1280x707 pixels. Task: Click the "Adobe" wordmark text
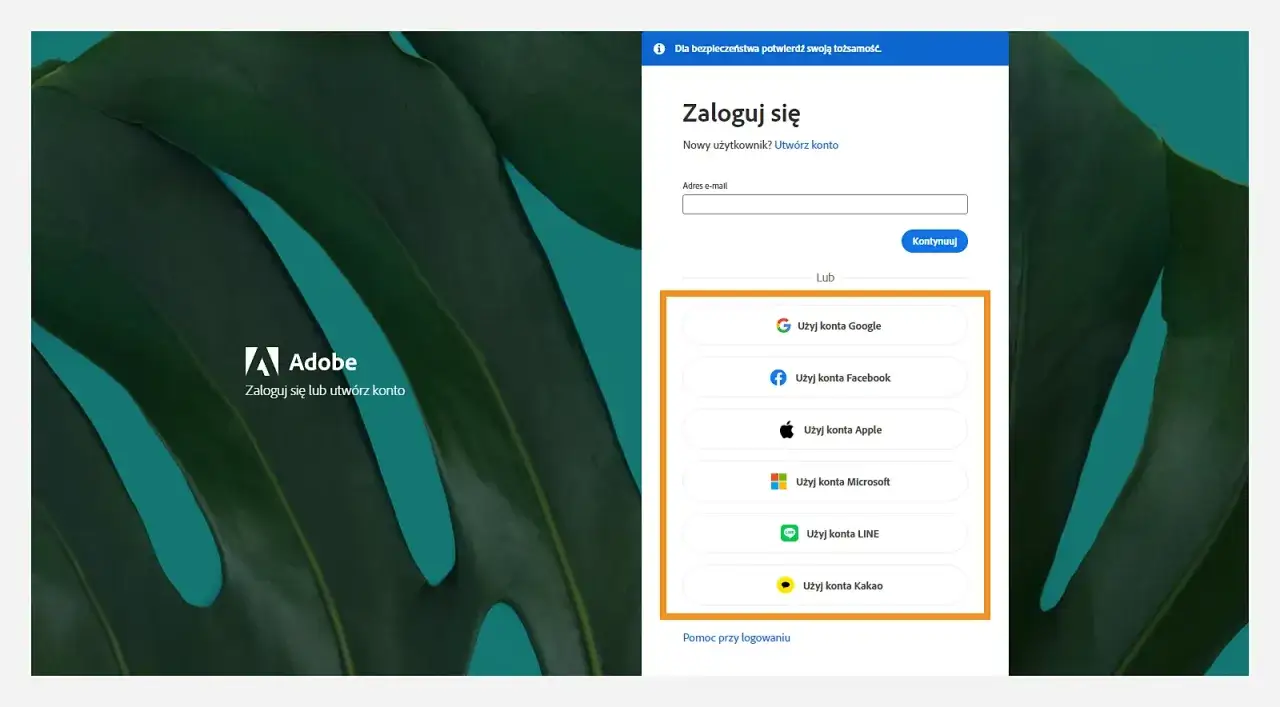(x=322, y=362)
